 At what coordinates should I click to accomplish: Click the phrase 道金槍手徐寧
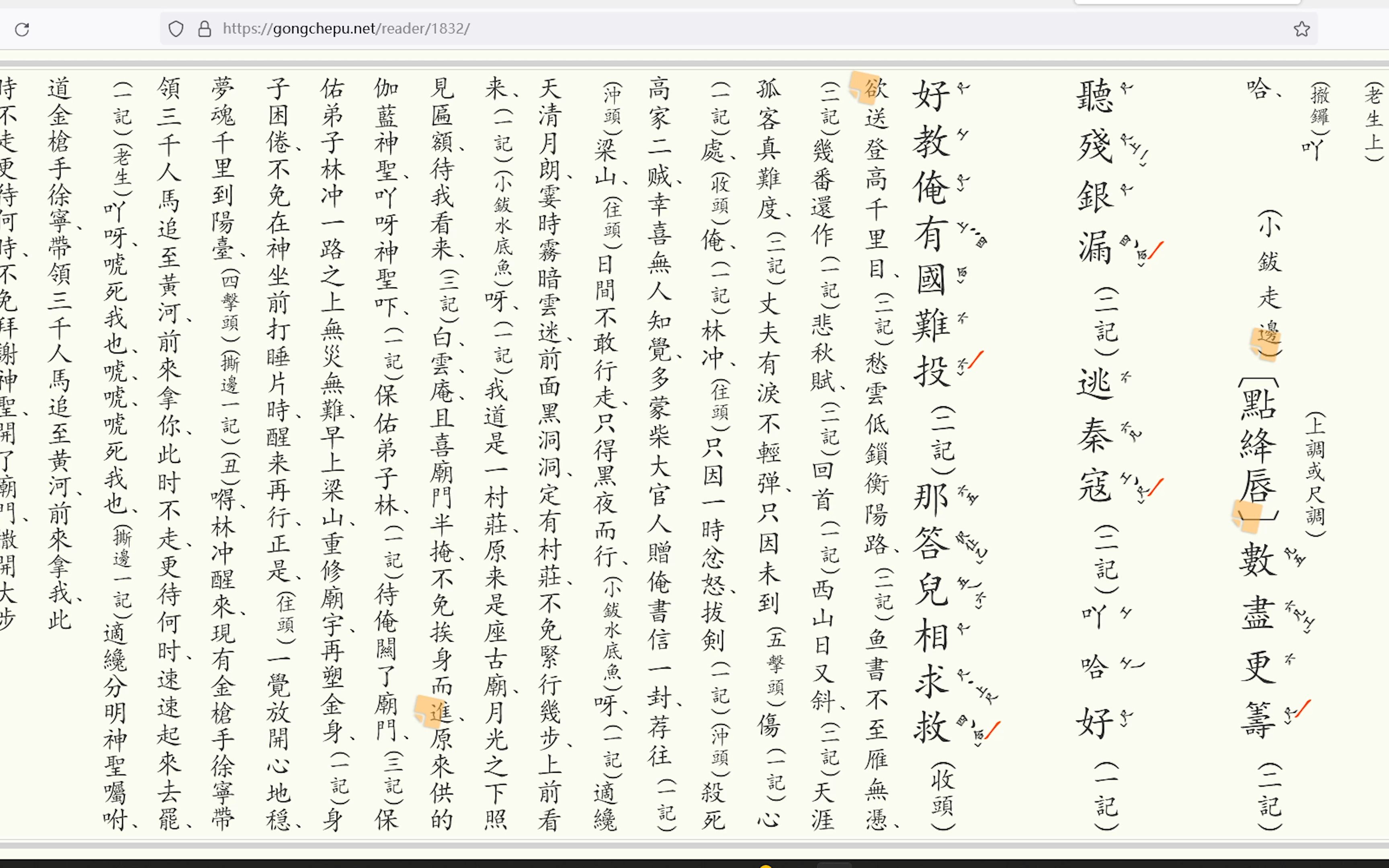(x=60, y=156)
